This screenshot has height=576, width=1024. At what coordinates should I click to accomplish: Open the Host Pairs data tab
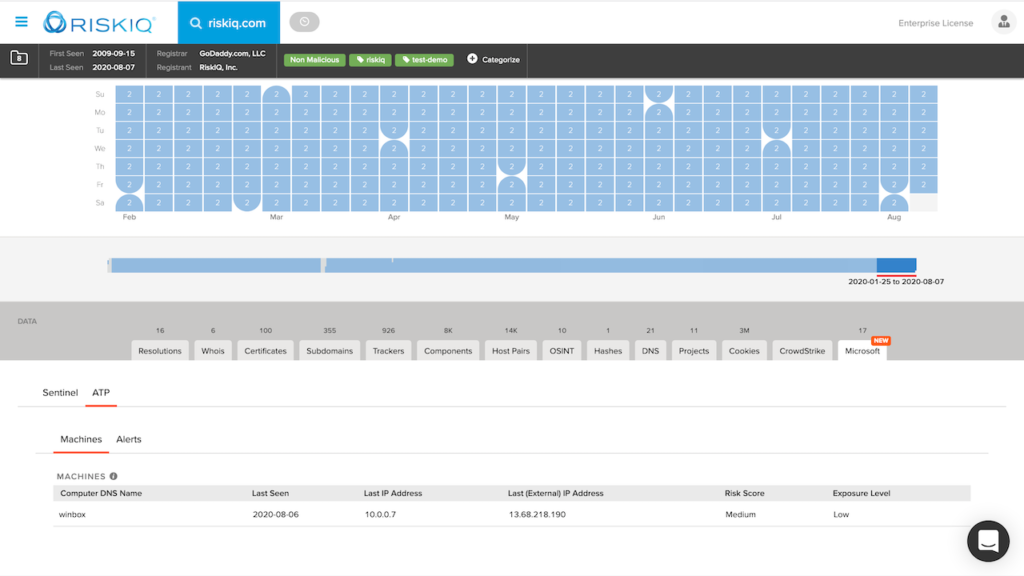(x=511, y=350)
